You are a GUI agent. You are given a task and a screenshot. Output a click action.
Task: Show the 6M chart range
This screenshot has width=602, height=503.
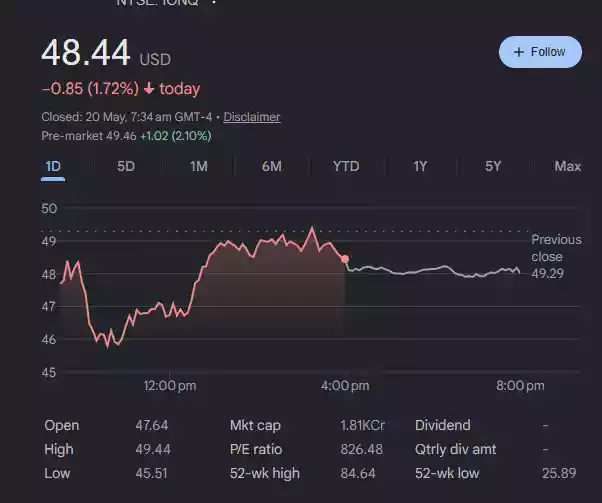271,167
